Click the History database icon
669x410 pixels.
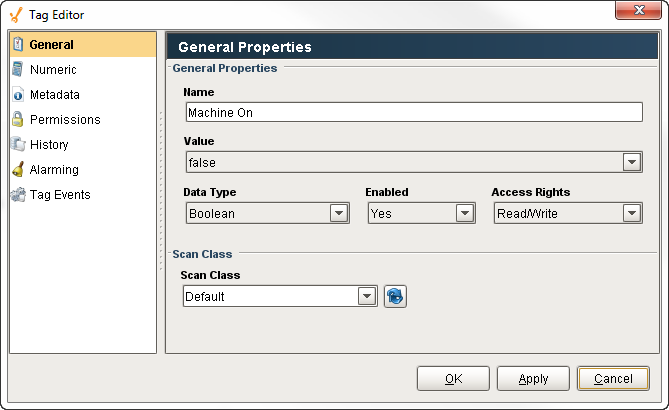coord(18,144)
